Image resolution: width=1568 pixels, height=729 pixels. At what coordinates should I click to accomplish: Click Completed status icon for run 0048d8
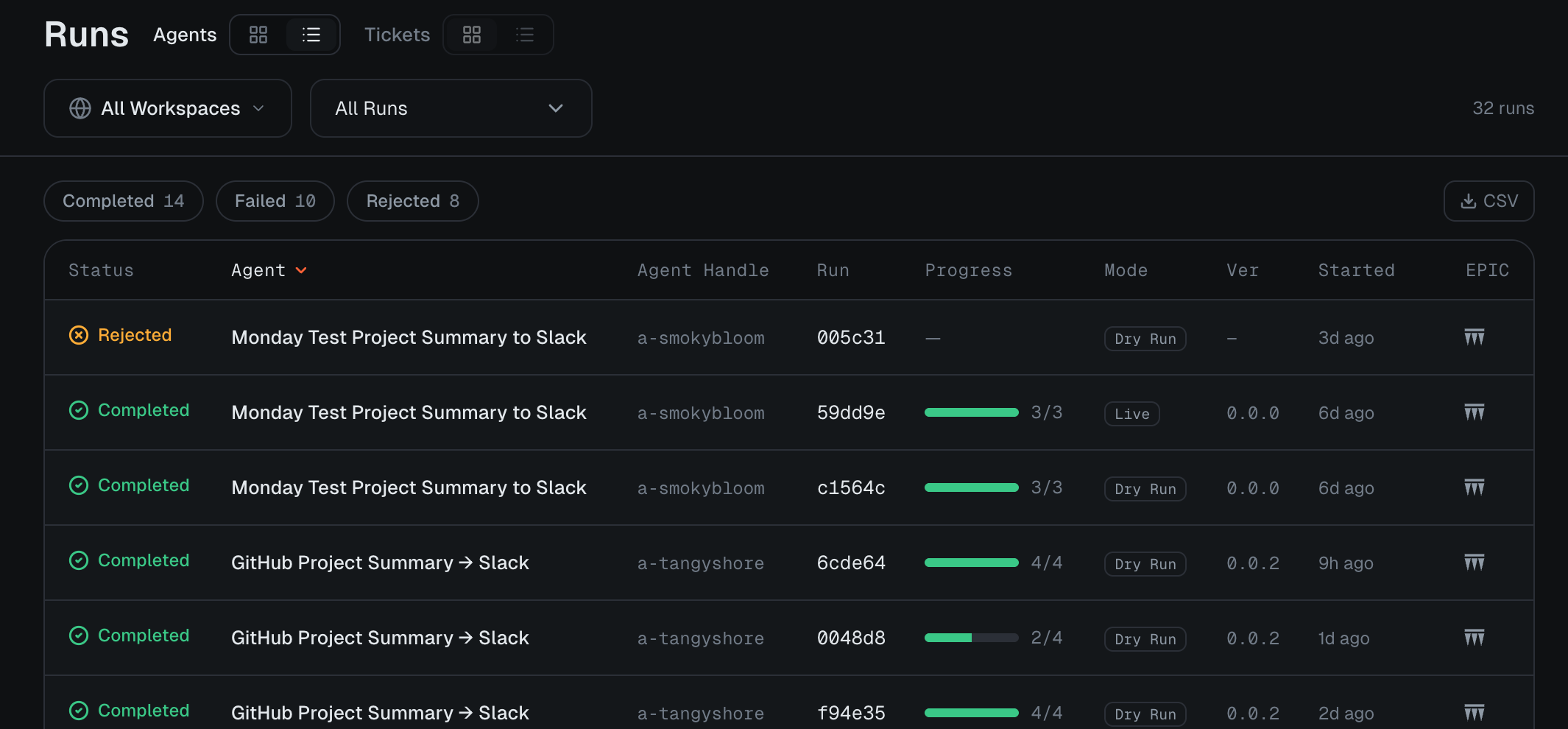tap(79, 635)
